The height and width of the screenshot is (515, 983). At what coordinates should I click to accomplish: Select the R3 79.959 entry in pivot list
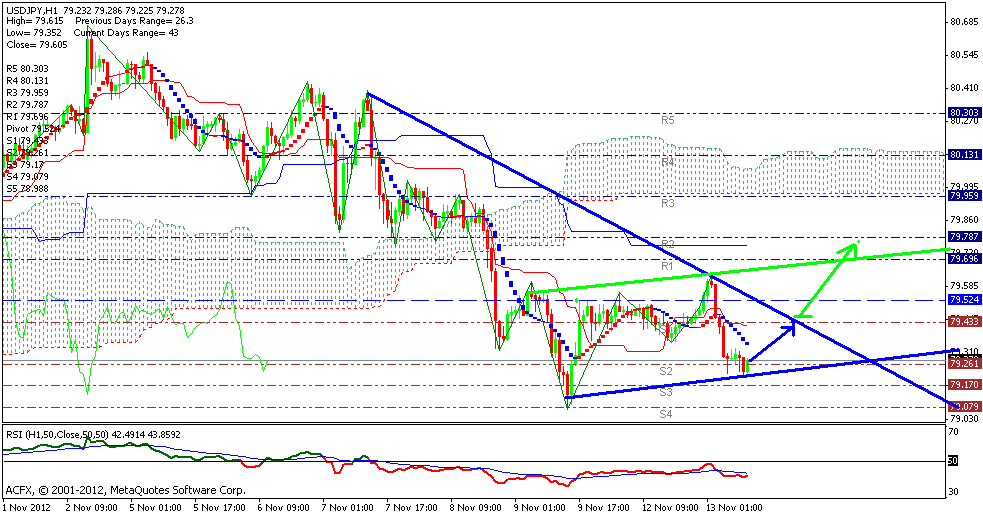click(27, 92)
